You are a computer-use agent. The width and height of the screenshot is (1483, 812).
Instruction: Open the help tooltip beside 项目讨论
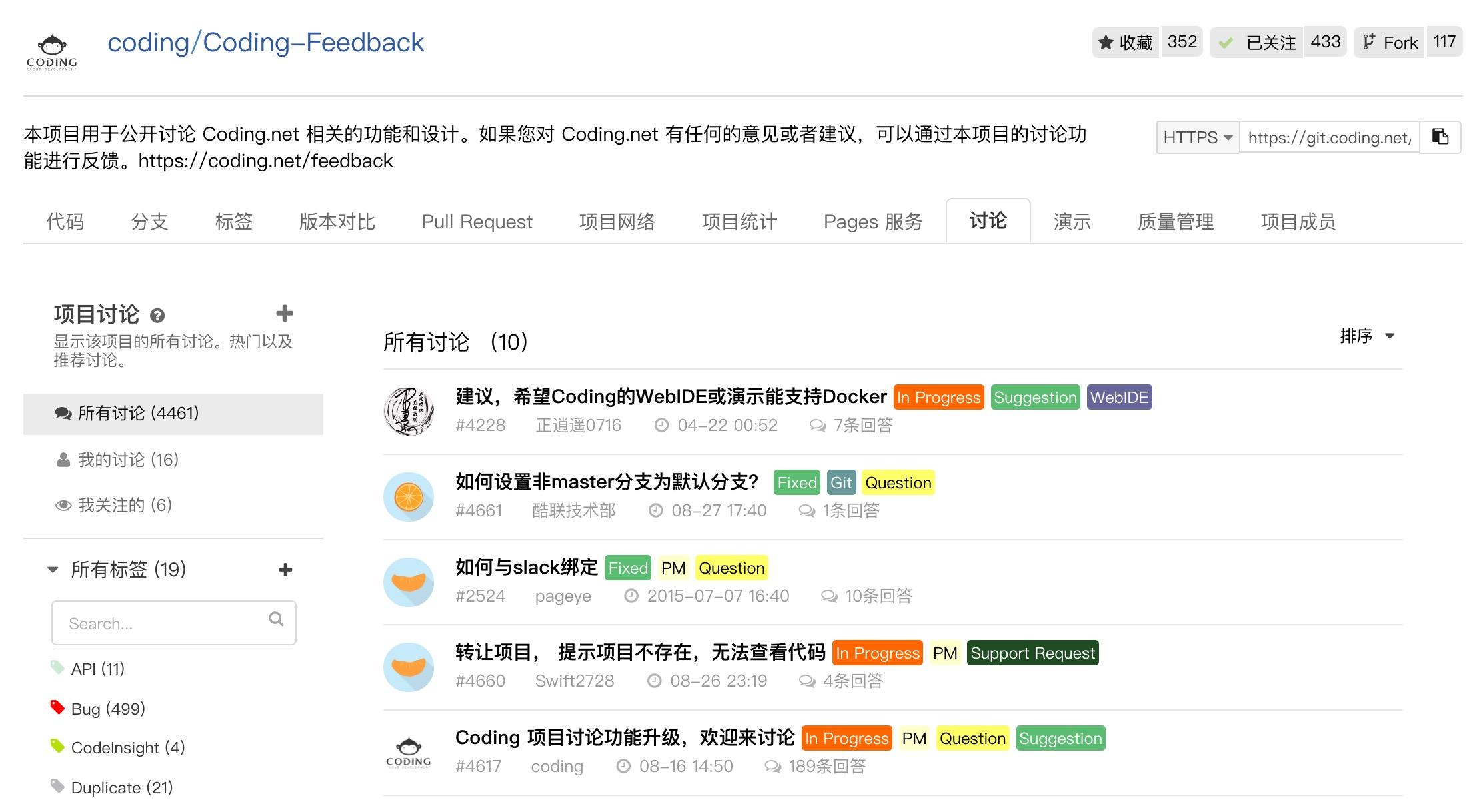(x=157, y=314)
